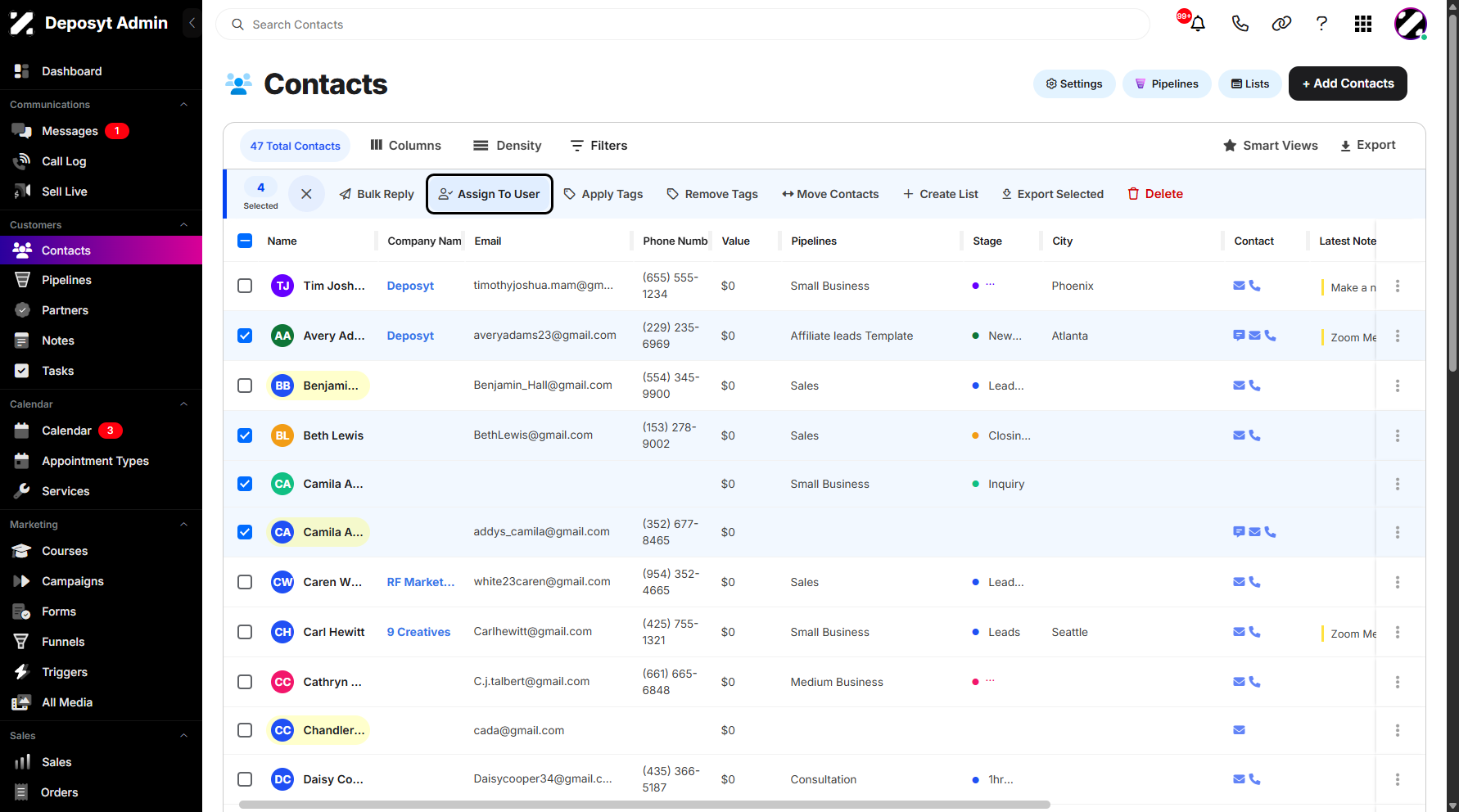
Task: Check the Carl Hewitt row checkbox
Action: (245, 632)
